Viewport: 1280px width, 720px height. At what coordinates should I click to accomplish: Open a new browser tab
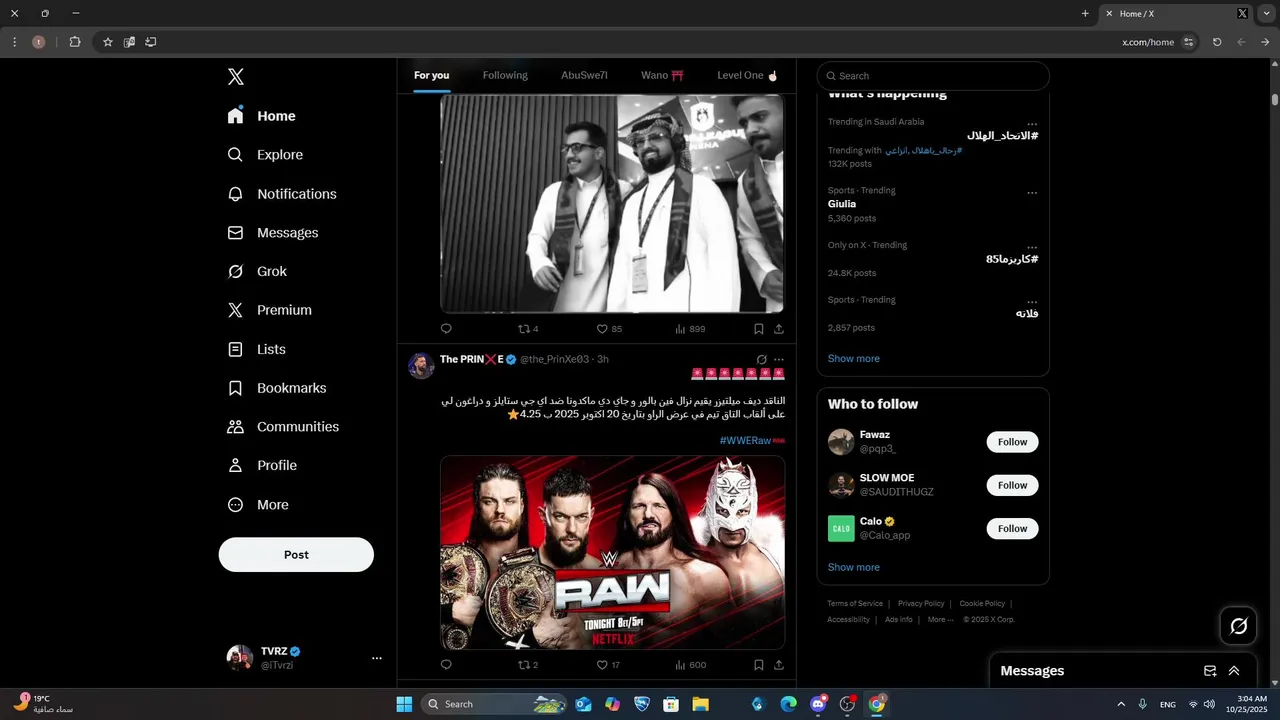point(1085,14)
